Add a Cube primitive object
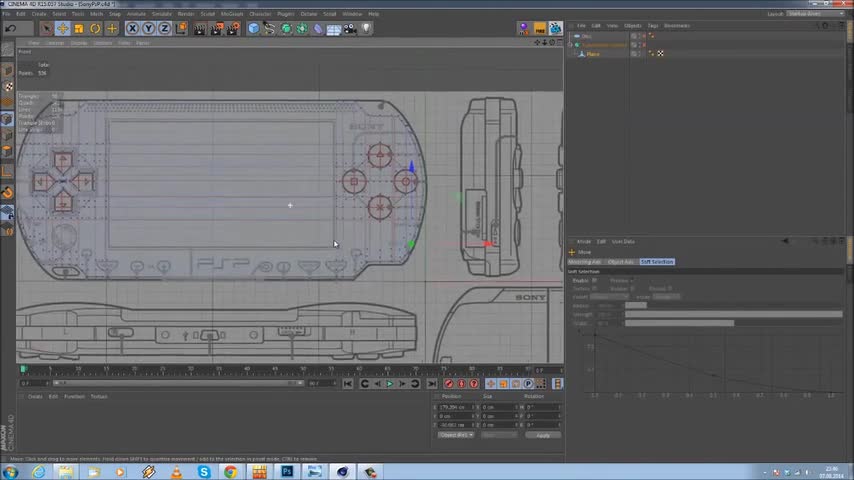This screenshot has width=854, height=480. point(254,28)
